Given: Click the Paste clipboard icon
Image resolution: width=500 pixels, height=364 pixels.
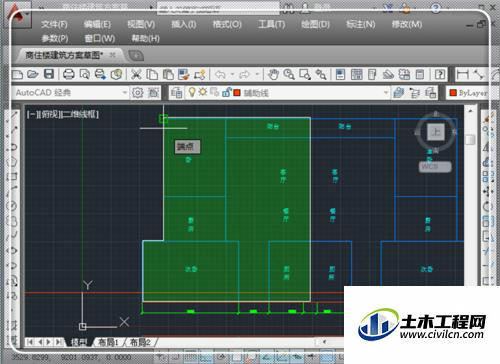Looking at the screenshot, I should pos(168,74).
